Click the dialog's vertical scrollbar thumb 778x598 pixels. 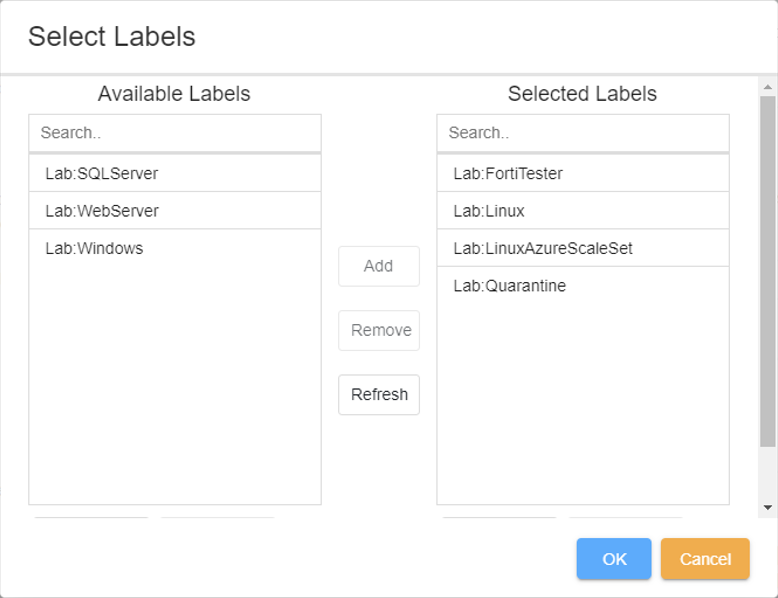tap(767, 270)
